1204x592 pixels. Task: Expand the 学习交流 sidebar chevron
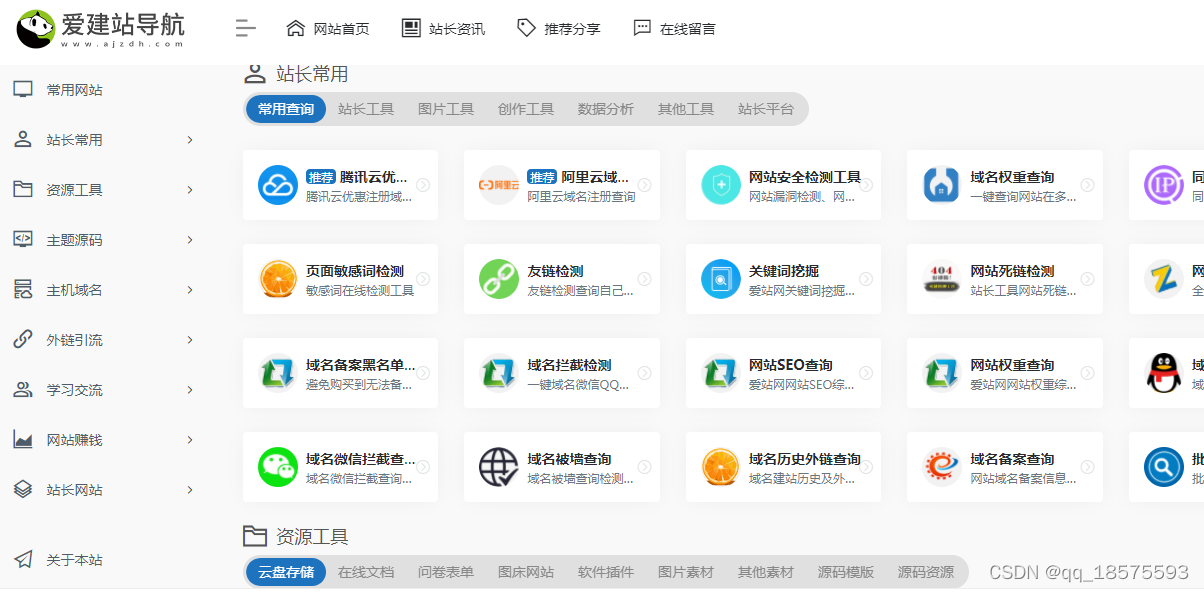(x=190, y=390)
